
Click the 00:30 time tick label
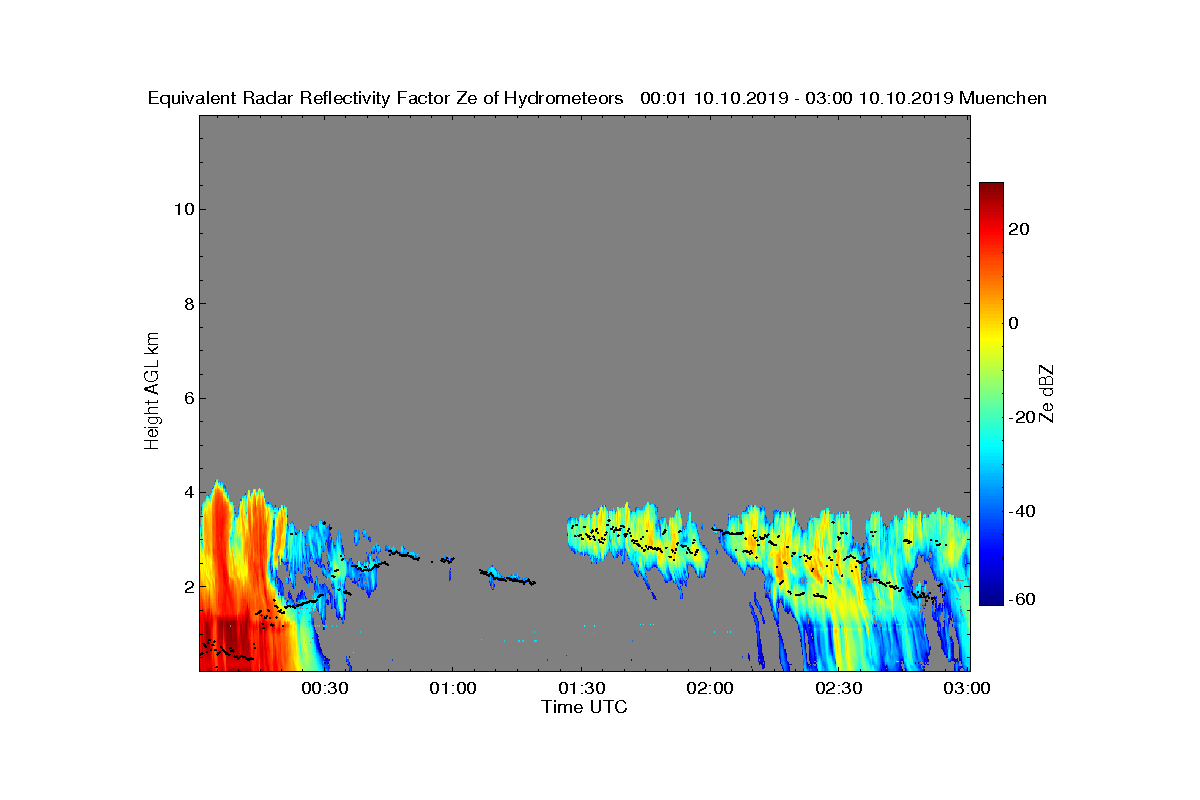coord(324,688)
